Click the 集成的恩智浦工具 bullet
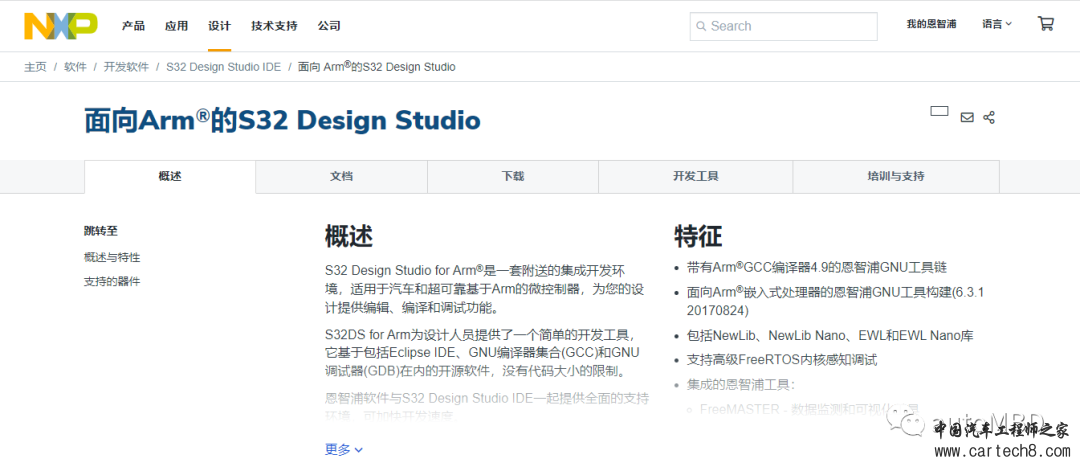 741,384
